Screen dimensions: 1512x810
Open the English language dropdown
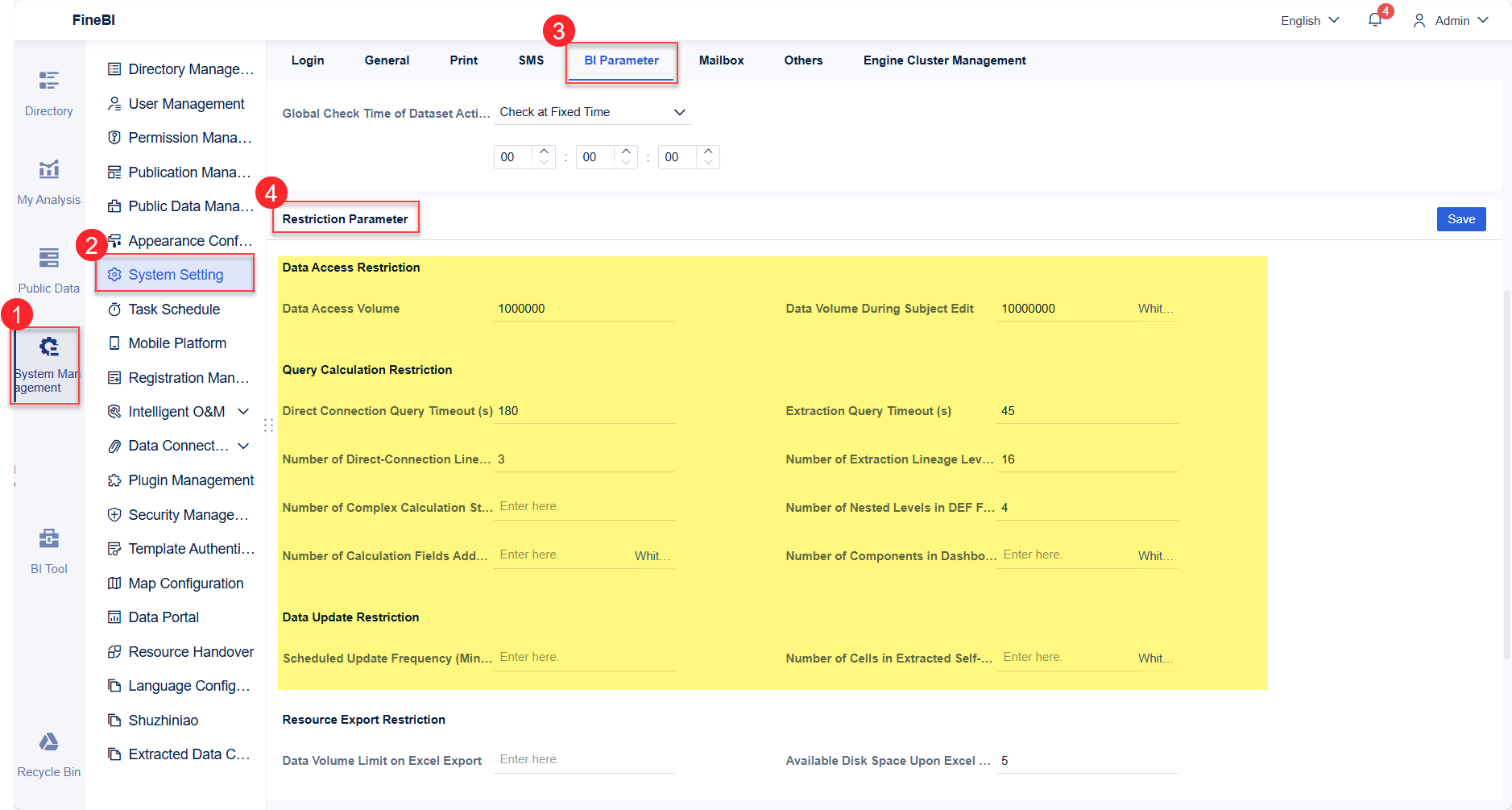point(1310,20)
